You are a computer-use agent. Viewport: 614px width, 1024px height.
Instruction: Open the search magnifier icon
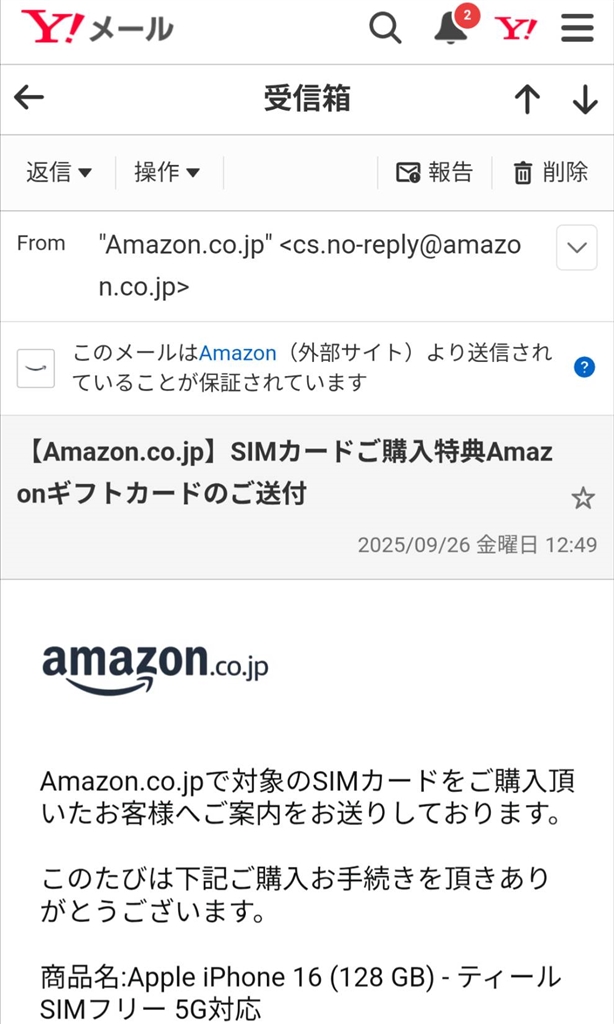385,28
